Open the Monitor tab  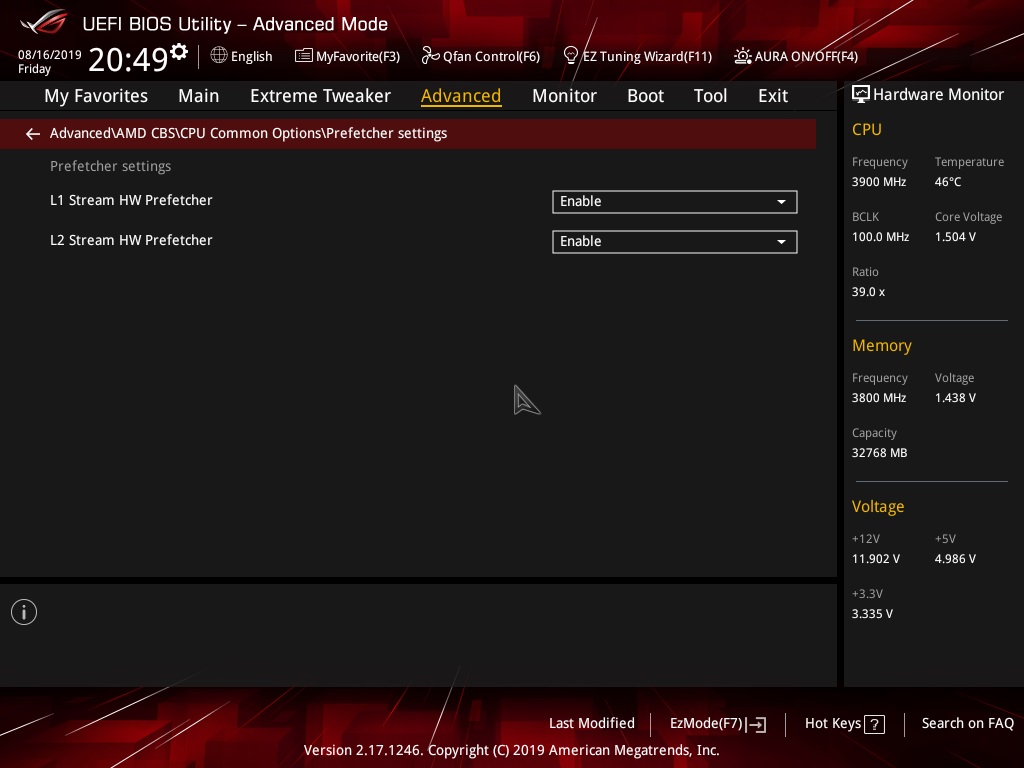click(x=564, y=96)
